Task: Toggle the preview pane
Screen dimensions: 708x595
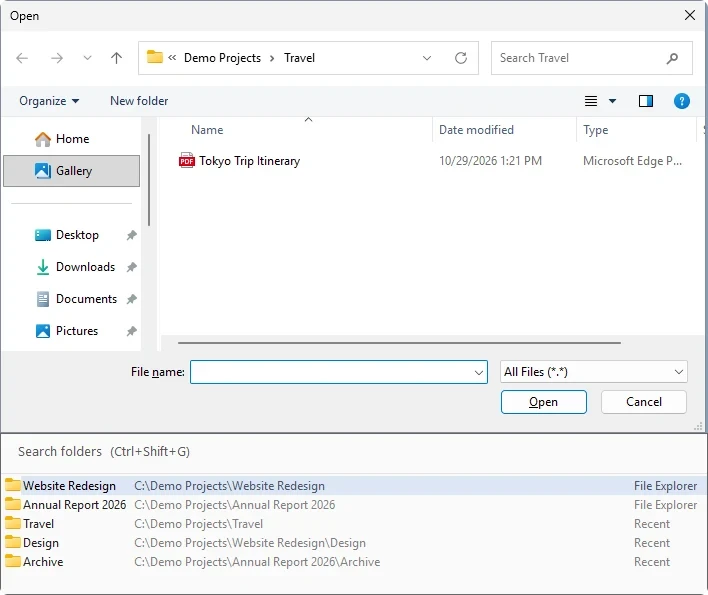Action: click(646, 101)
